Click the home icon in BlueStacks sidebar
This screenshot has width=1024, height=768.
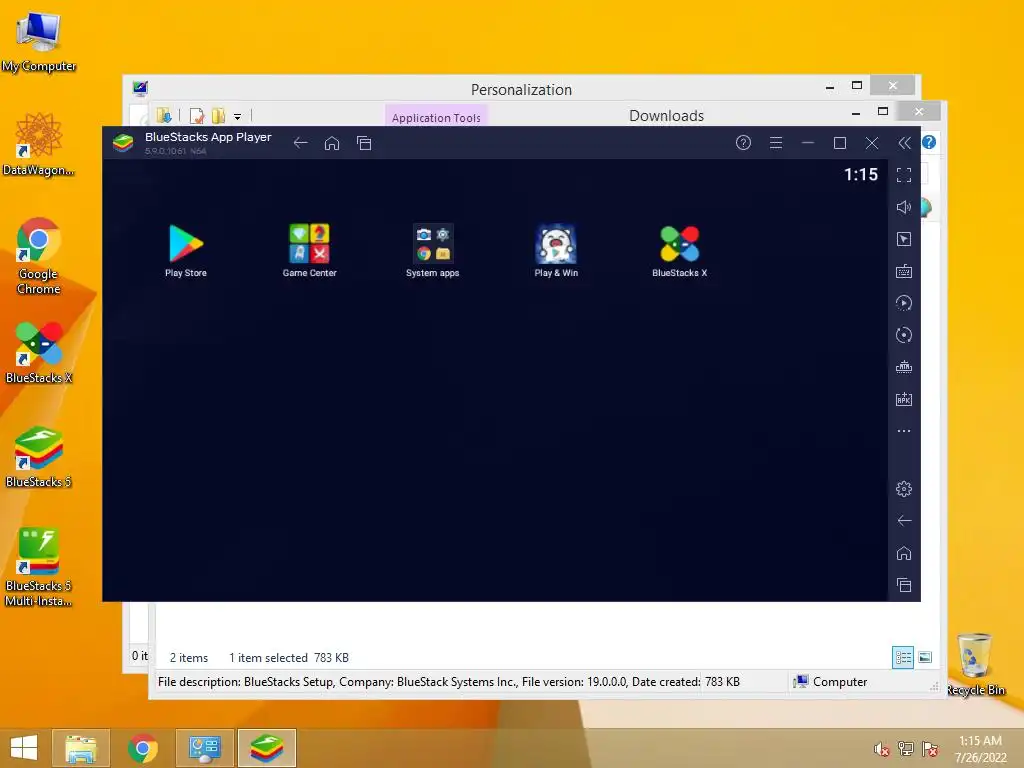tap(904, 553)
